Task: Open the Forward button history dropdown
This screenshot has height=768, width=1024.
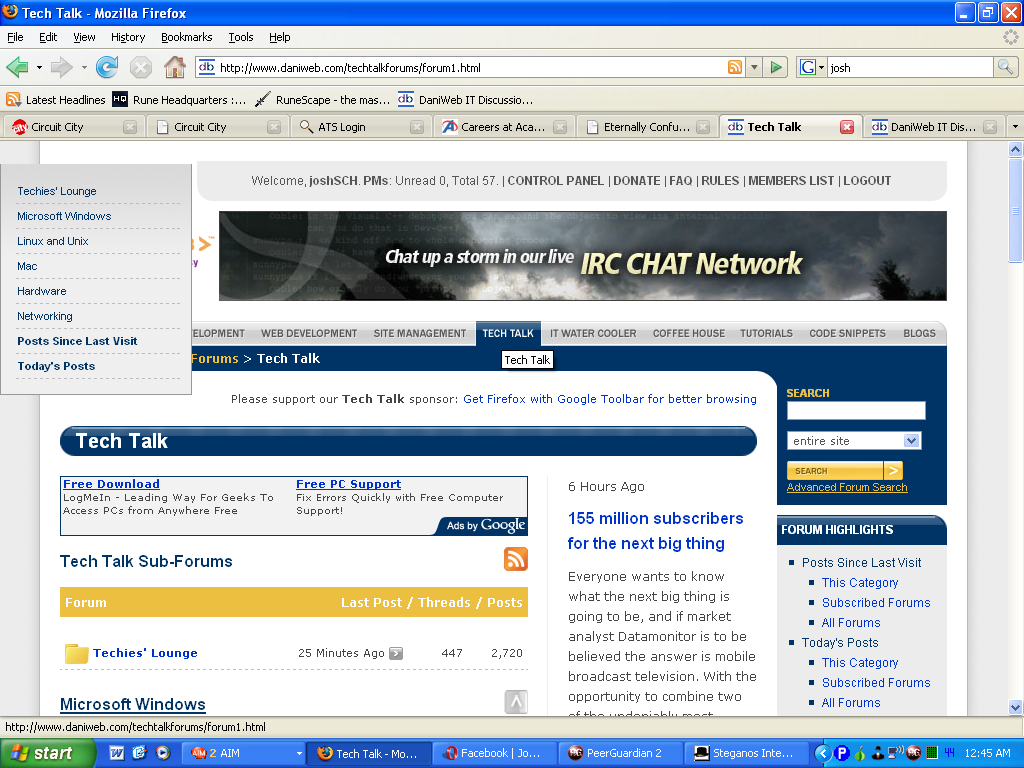Action: coord(84,67)
